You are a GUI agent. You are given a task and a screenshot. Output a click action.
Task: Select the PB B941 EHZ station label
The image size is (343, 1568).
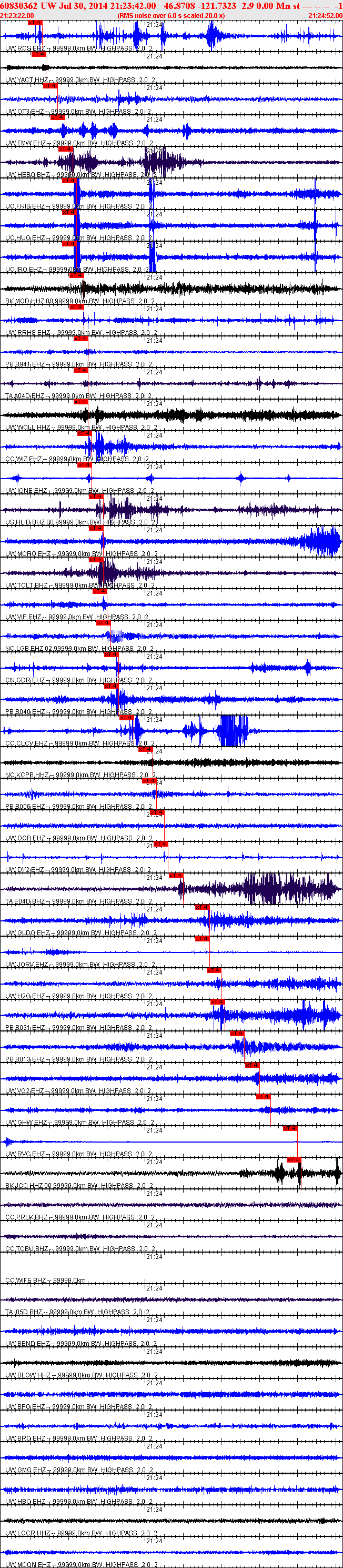(78, 364)
